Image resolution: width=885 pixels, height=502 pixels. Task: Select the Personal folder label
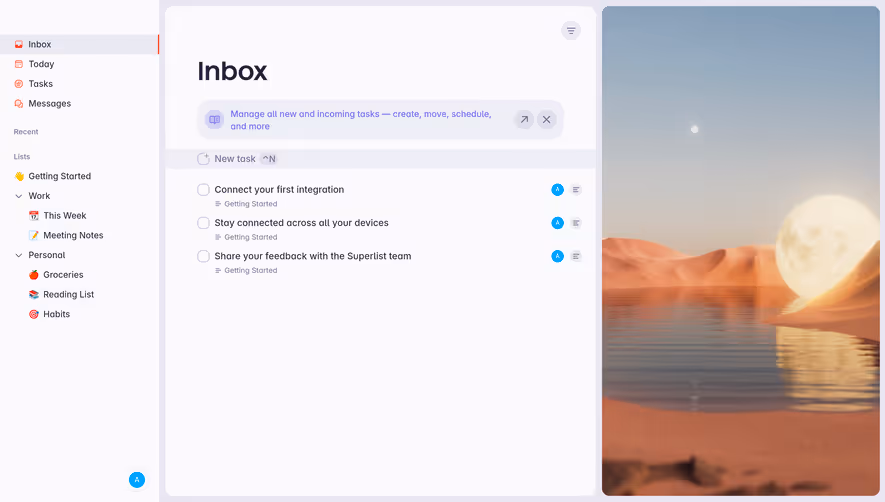tap(47, 255)
